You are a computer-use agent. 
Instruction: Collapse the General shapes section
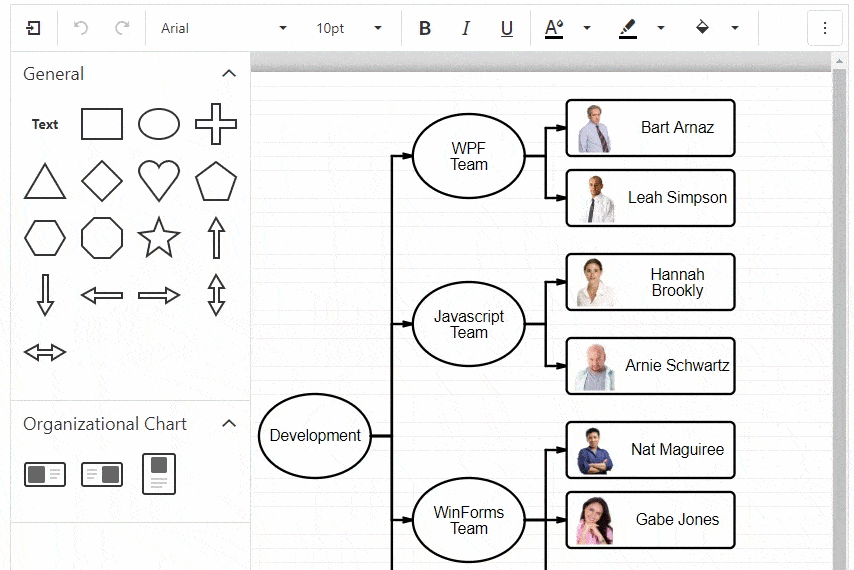(x=229, y=74)
